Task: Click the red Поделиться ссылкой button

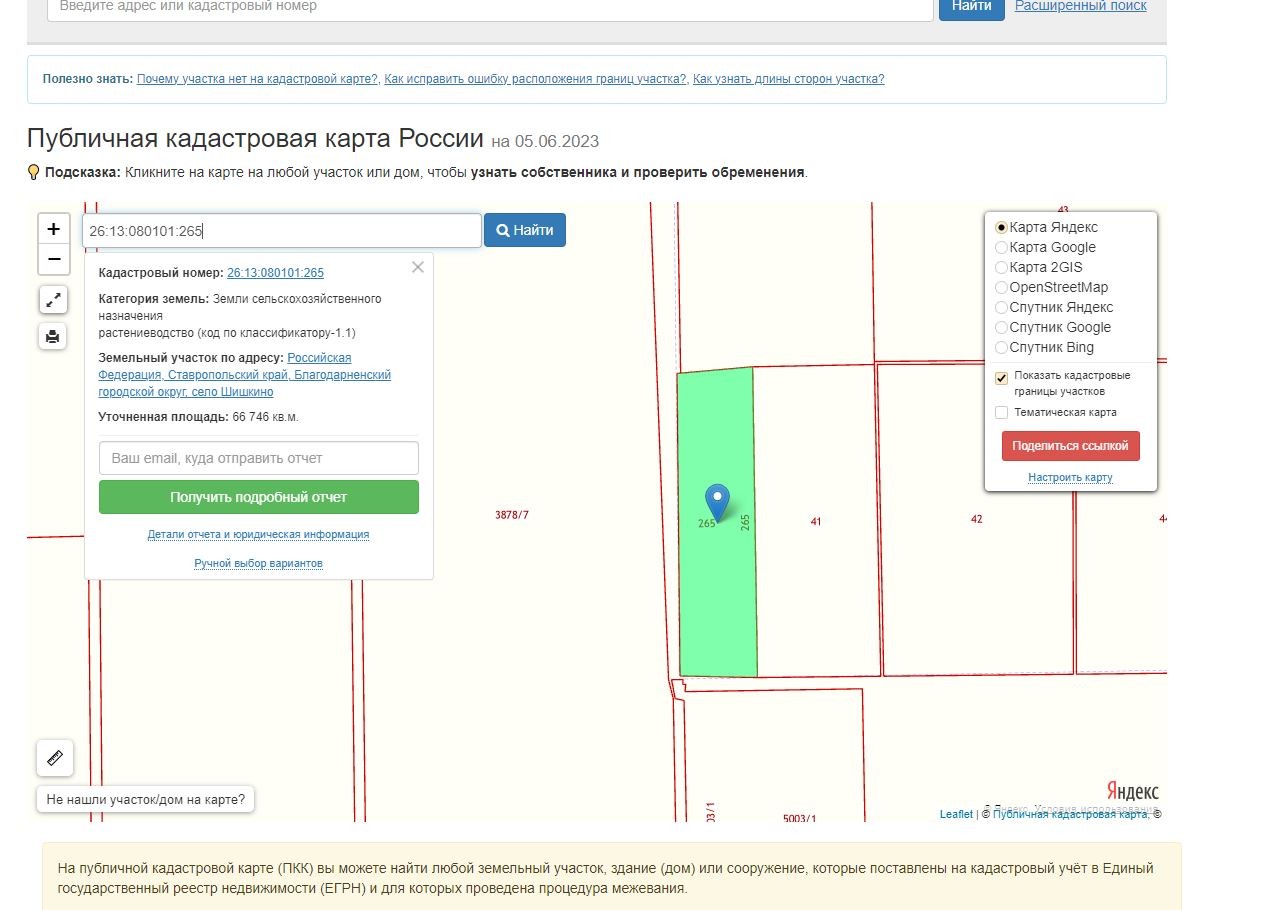Action: click(1070, 446)
